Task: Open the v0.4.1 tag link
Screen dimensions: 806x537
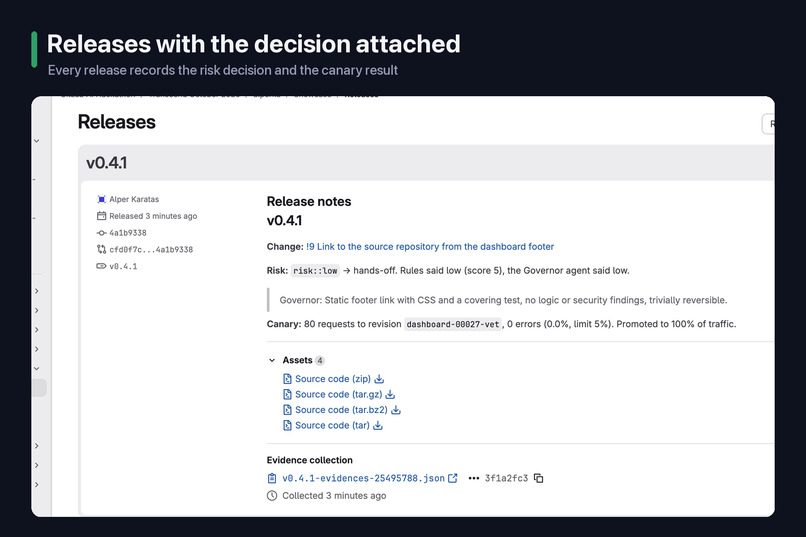Action: coord(123,266)
